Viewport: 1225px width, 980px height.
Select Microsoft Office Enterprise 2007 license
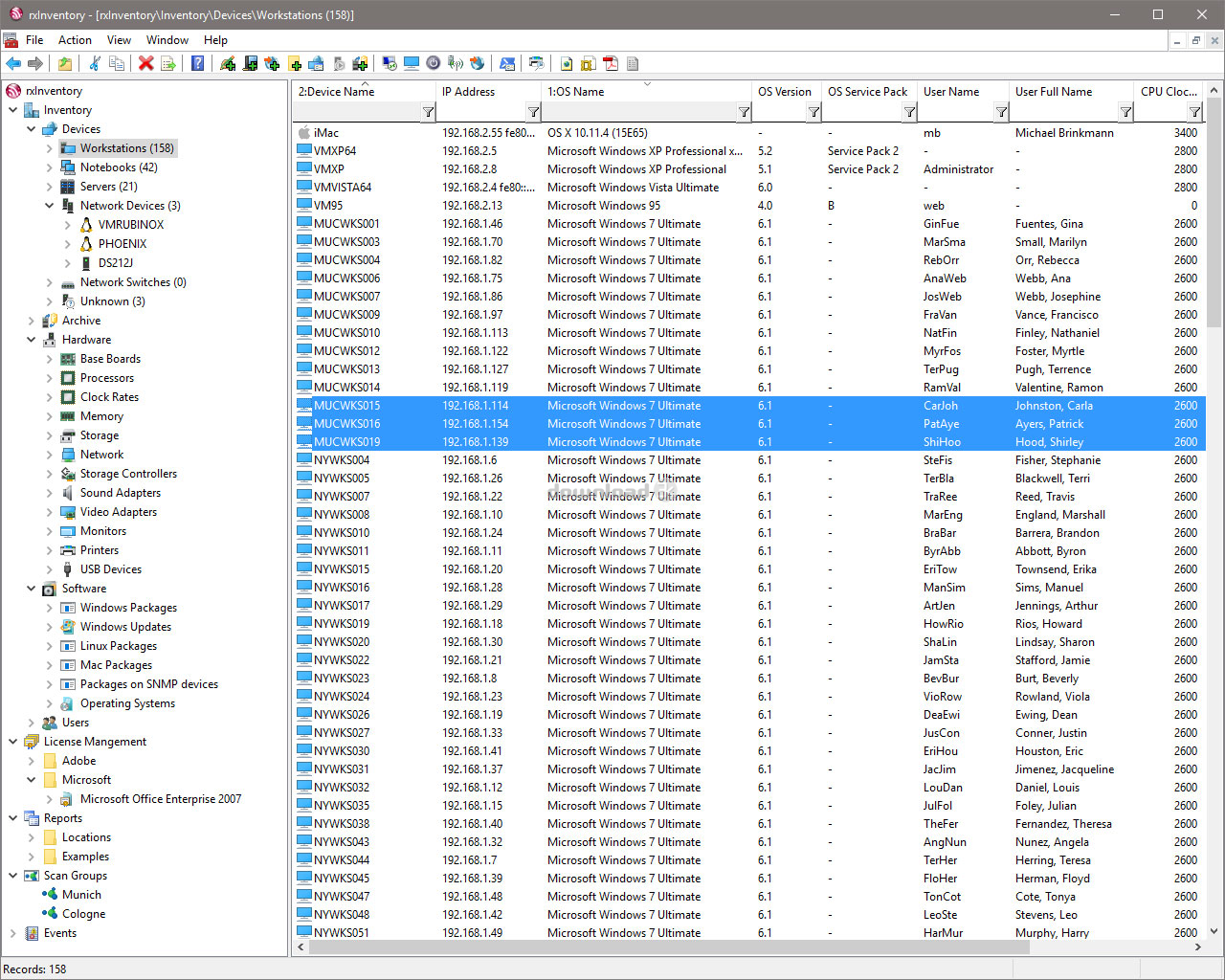(x=161, y=799)
